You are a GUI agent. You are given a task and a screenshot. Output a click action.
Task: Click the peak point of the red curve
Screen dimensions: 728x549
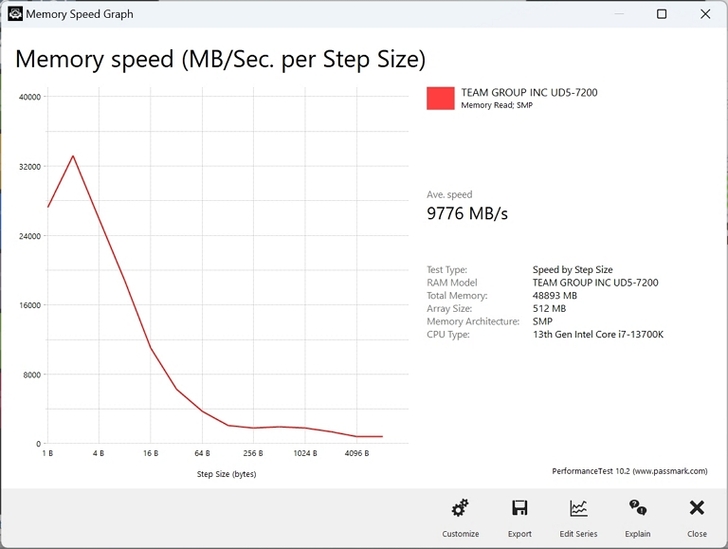pos(73,156)
